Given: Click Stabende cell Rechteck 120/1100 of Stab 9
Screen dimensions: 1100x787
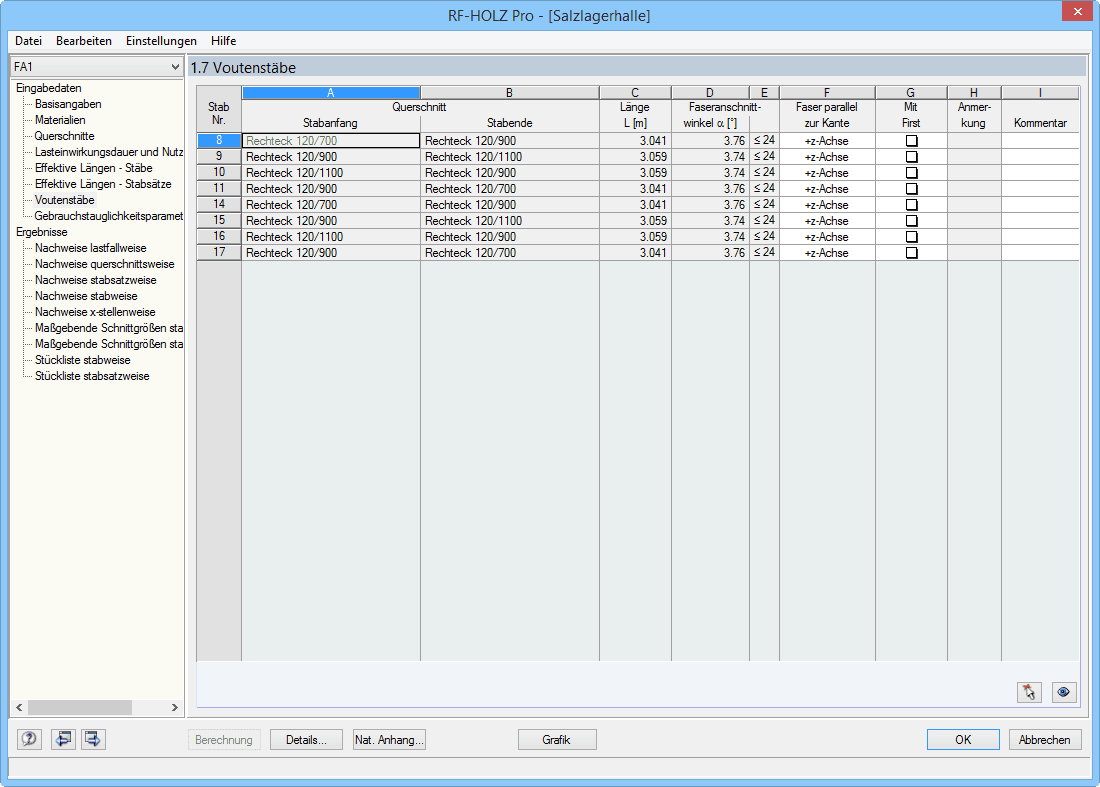Looking at the screenshot, I should click(x=510, y=157).
